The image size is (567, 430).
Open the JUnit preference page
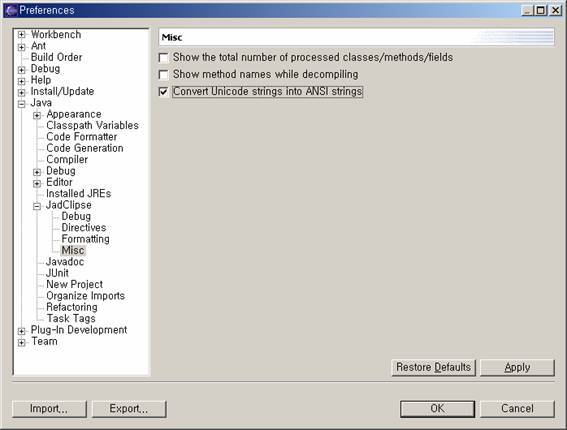click(x=57, y=273)
